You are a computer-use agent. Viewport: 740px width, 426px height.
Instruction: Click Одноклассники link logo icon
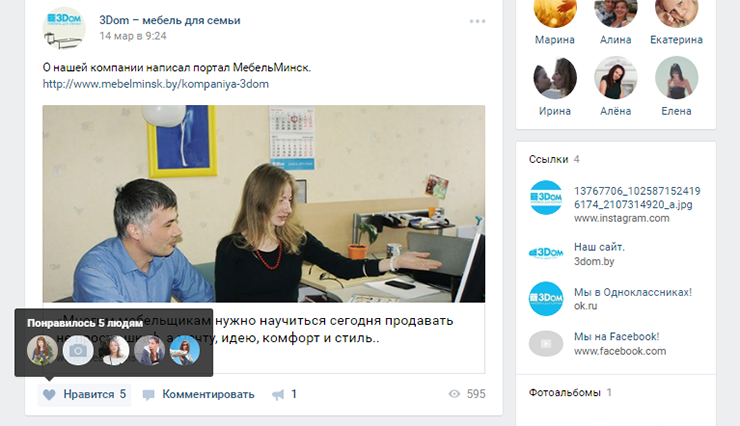click(546, 299)
